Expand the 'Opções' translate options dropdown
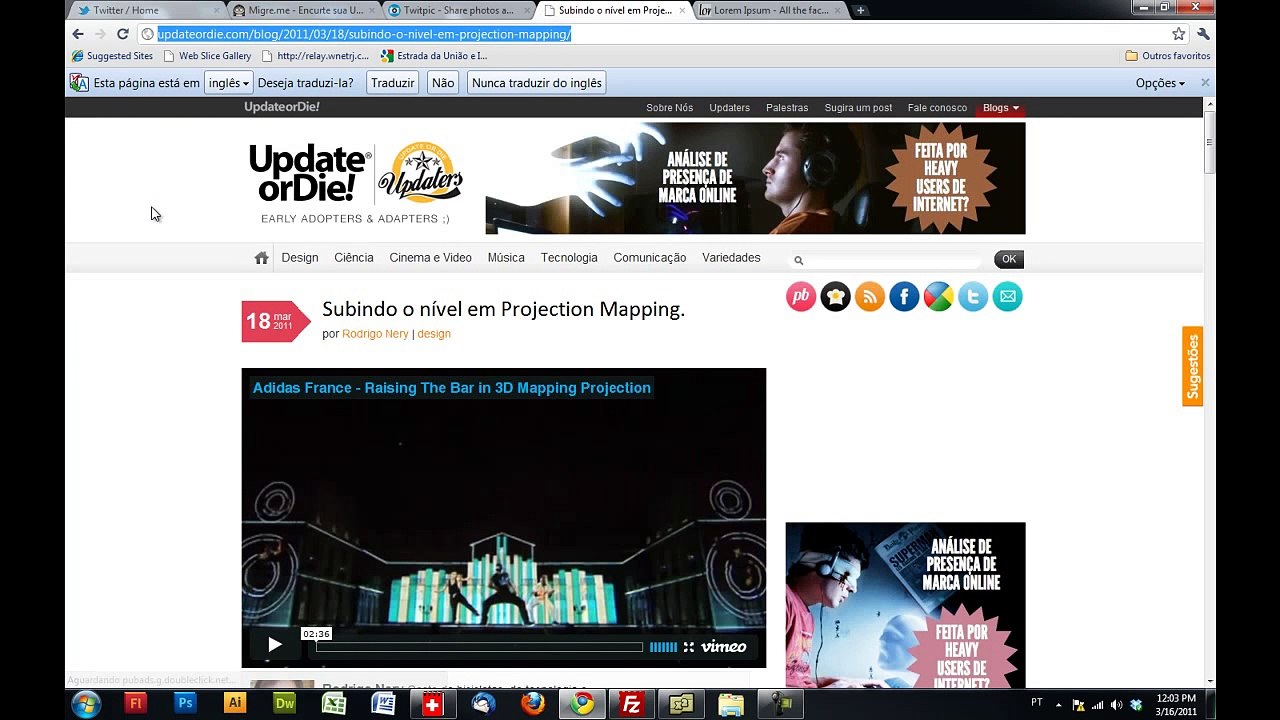 pyautogui.click(x=1160, y=83)
